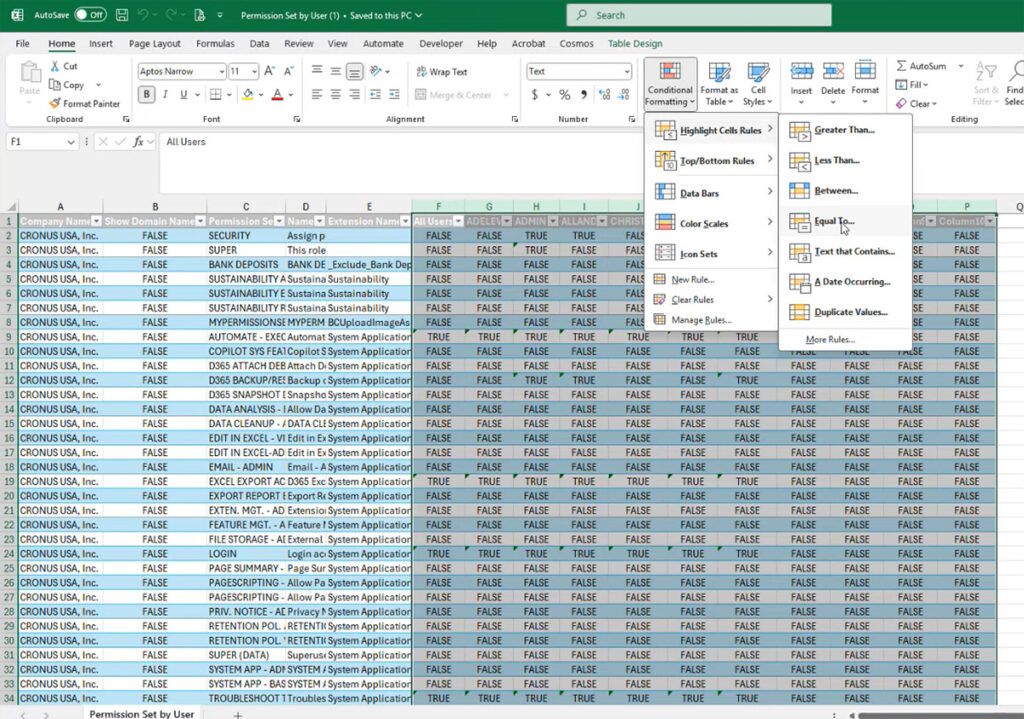The width and height of the screenshot is (1024, 719).
Task: Select Highlight Cells Rules menu item
Action: 712,130
